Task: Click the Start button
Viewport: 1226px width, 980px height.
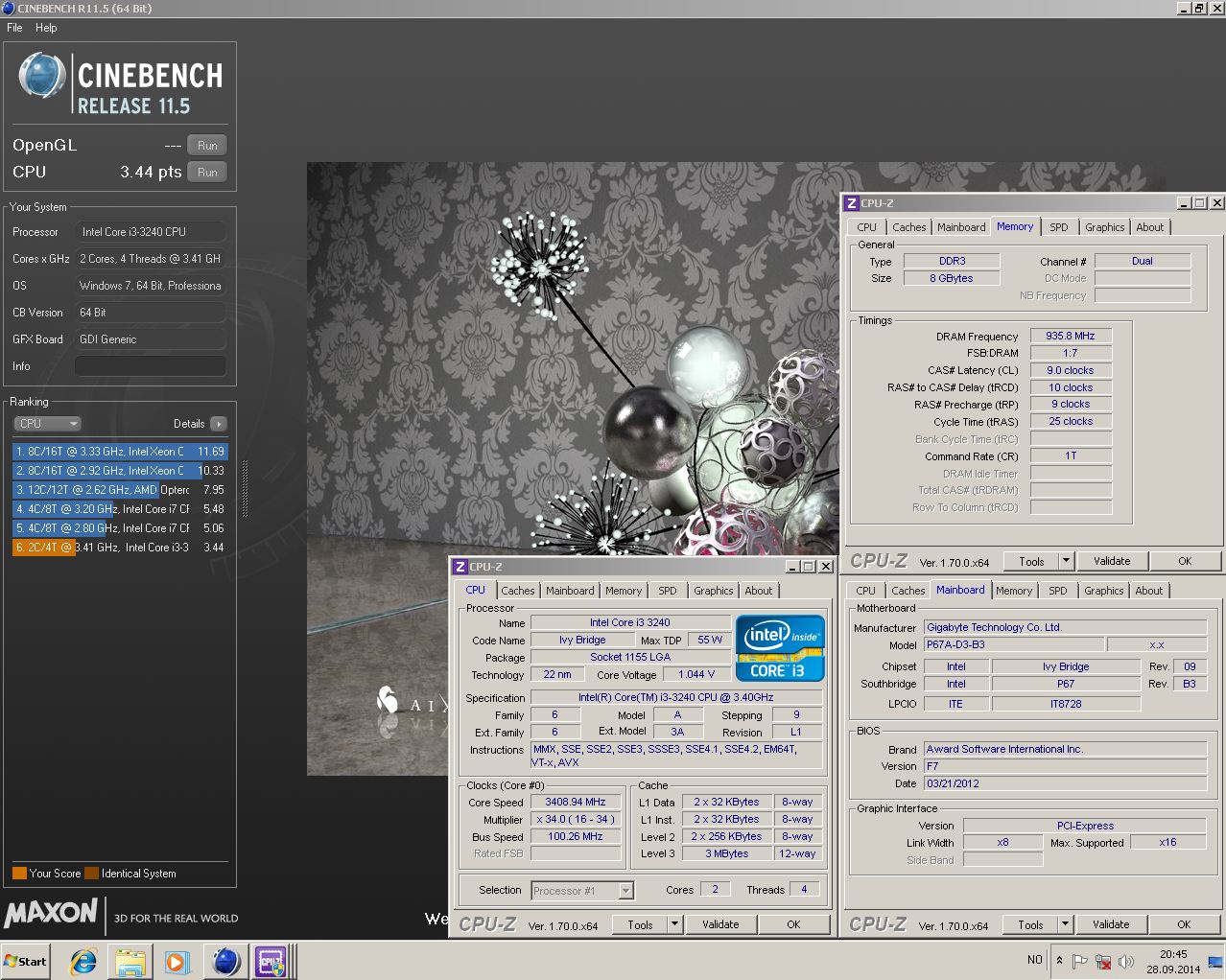Action: click(x=26, y=961)
